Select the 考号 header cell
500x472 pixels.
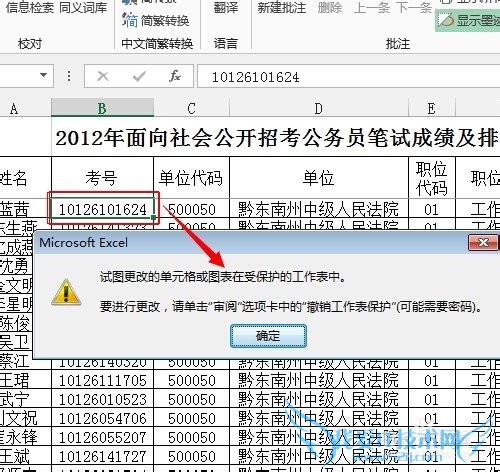tap(102, 177)
